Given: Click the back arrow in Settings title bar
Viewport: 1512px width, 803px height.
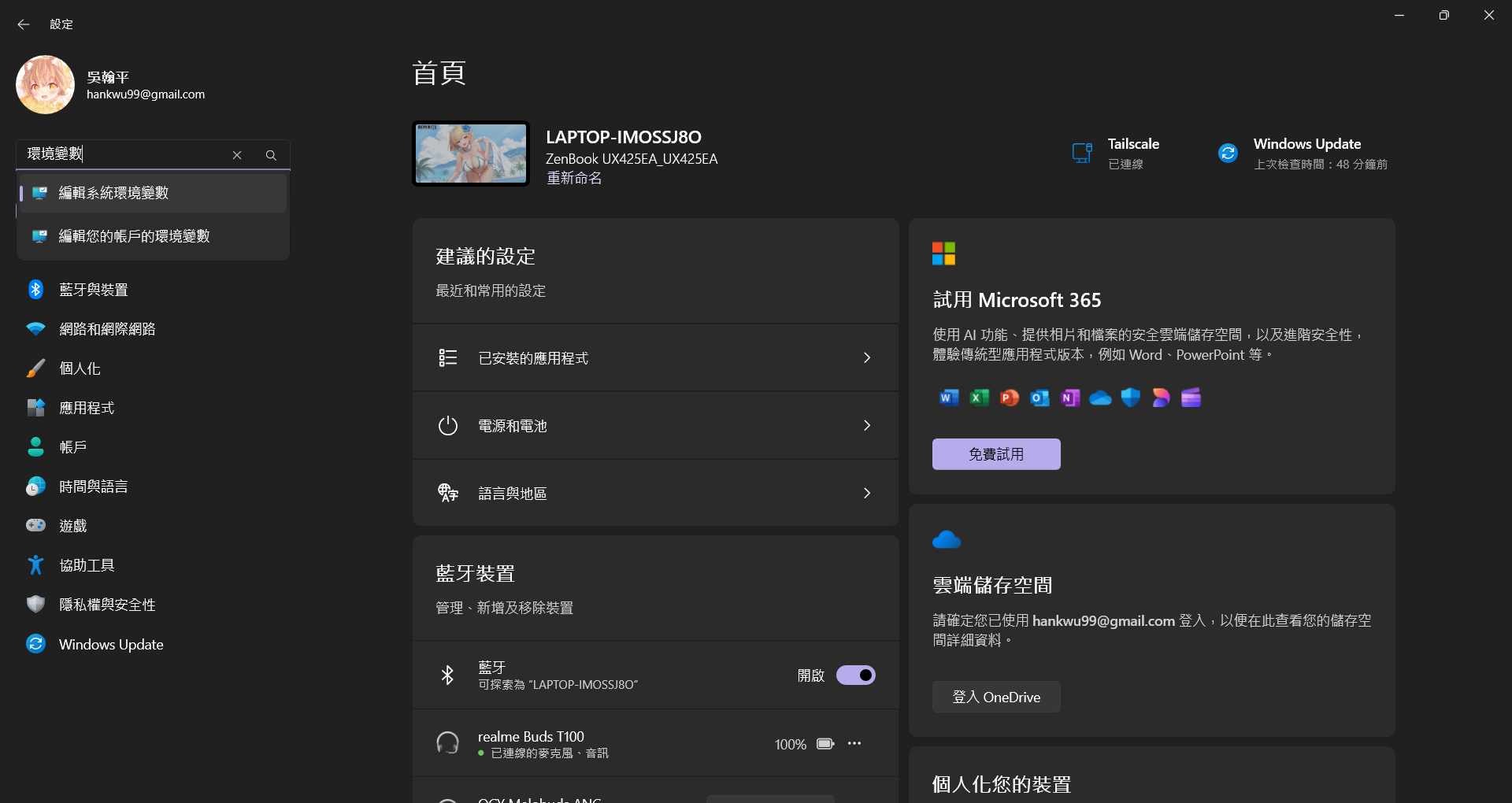Looking at the screenshot, I should [x=24, y=24].
